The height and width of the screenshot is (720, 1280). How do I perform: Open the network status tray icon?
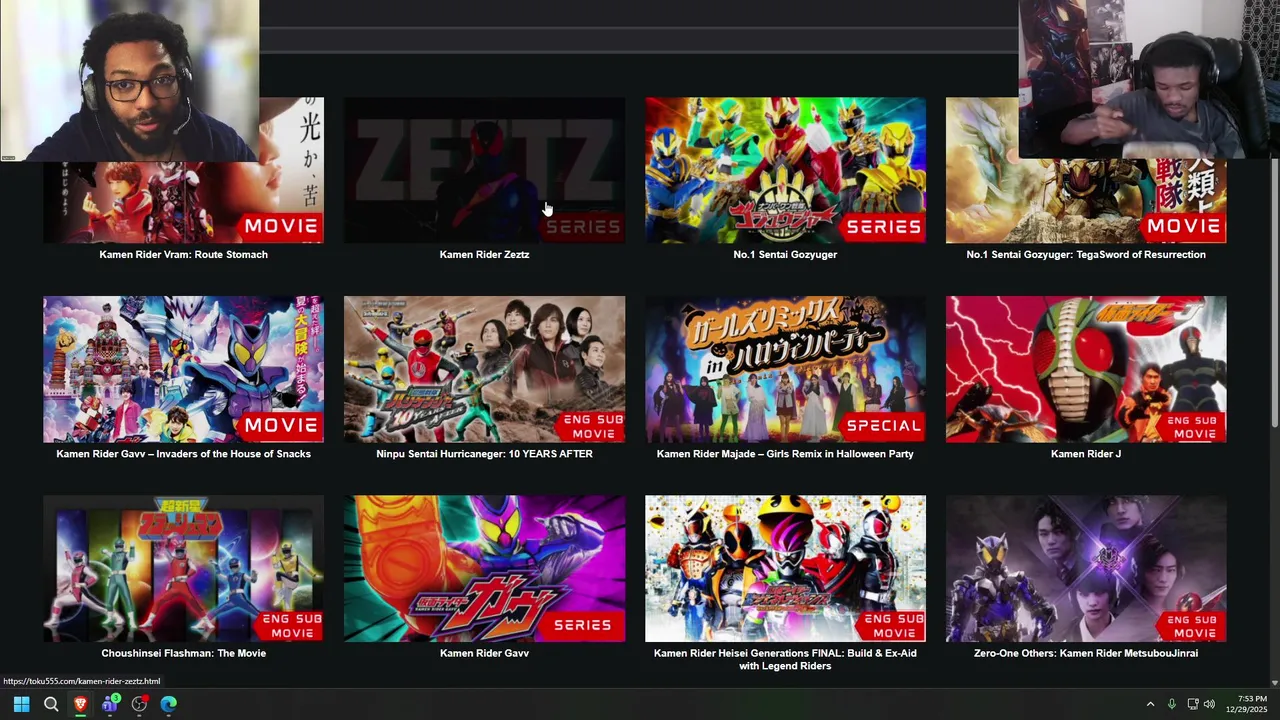[1193, 704]
